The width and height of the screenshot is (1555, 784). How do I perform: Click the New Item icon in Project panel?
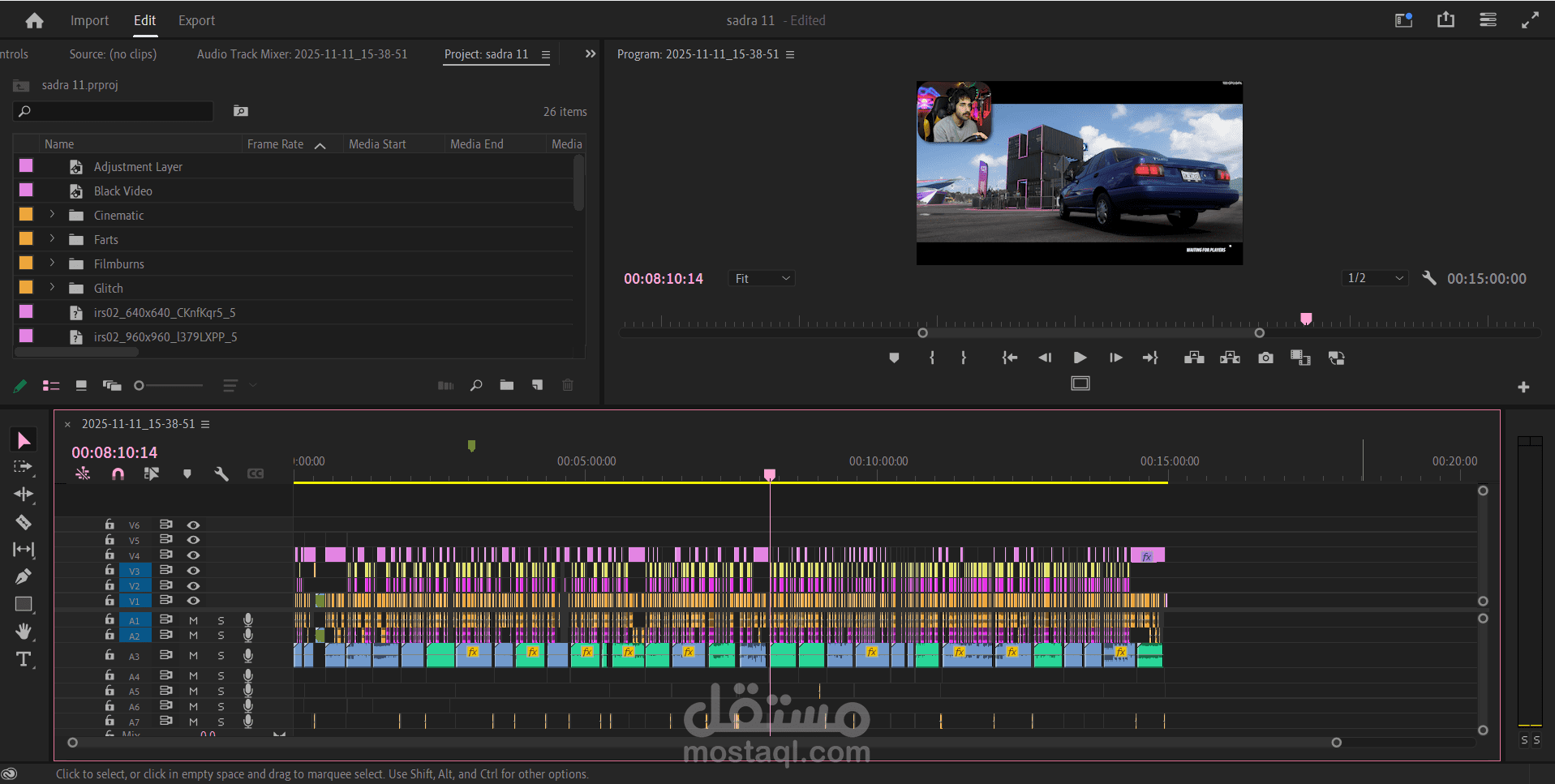[x=537, y=385]
